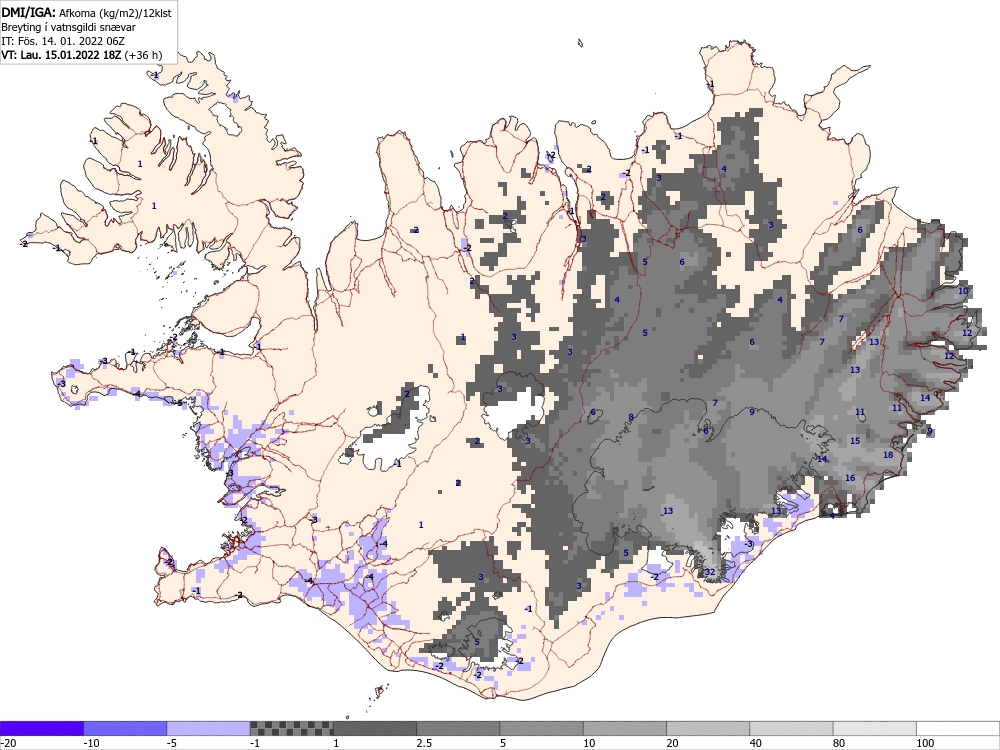Viewport: 1000px width, 750px height.
Task: Click the light lavender -5 to -1 legend swatch
Action: click(209, 728)
